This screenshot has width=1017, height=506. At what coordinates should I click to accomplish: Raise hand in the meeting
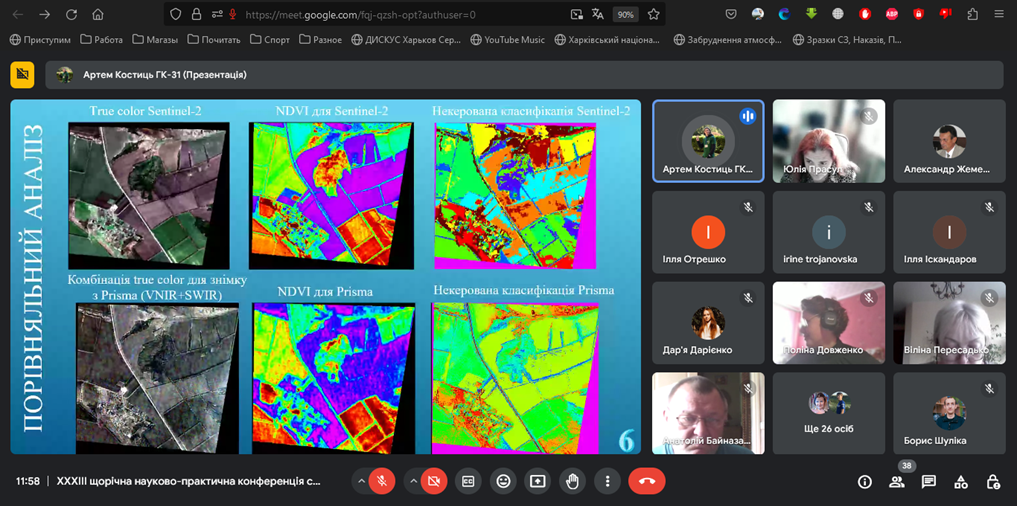point(572,481)
